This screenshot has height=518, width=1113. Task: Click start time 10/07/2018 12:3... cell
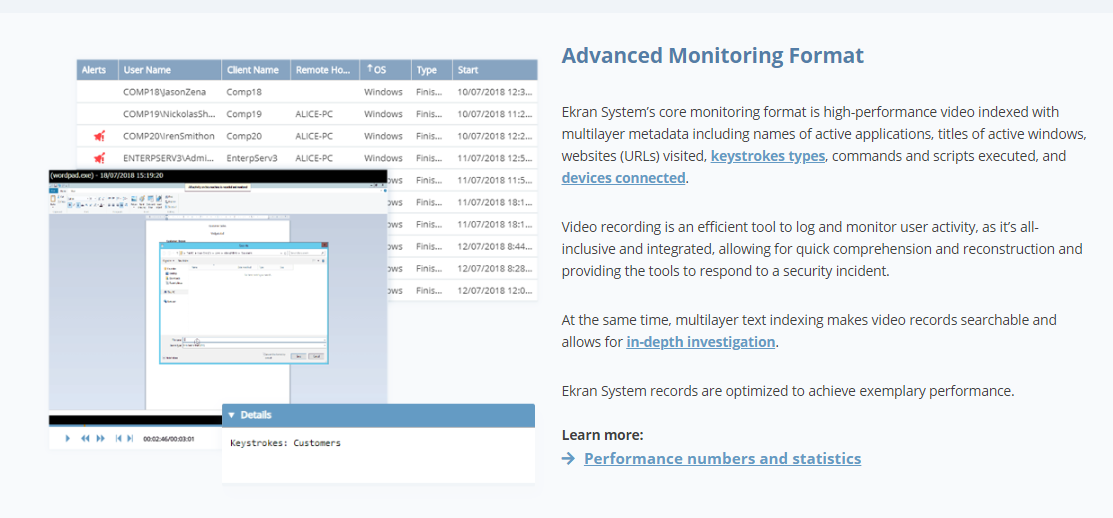tap(495, 92)
